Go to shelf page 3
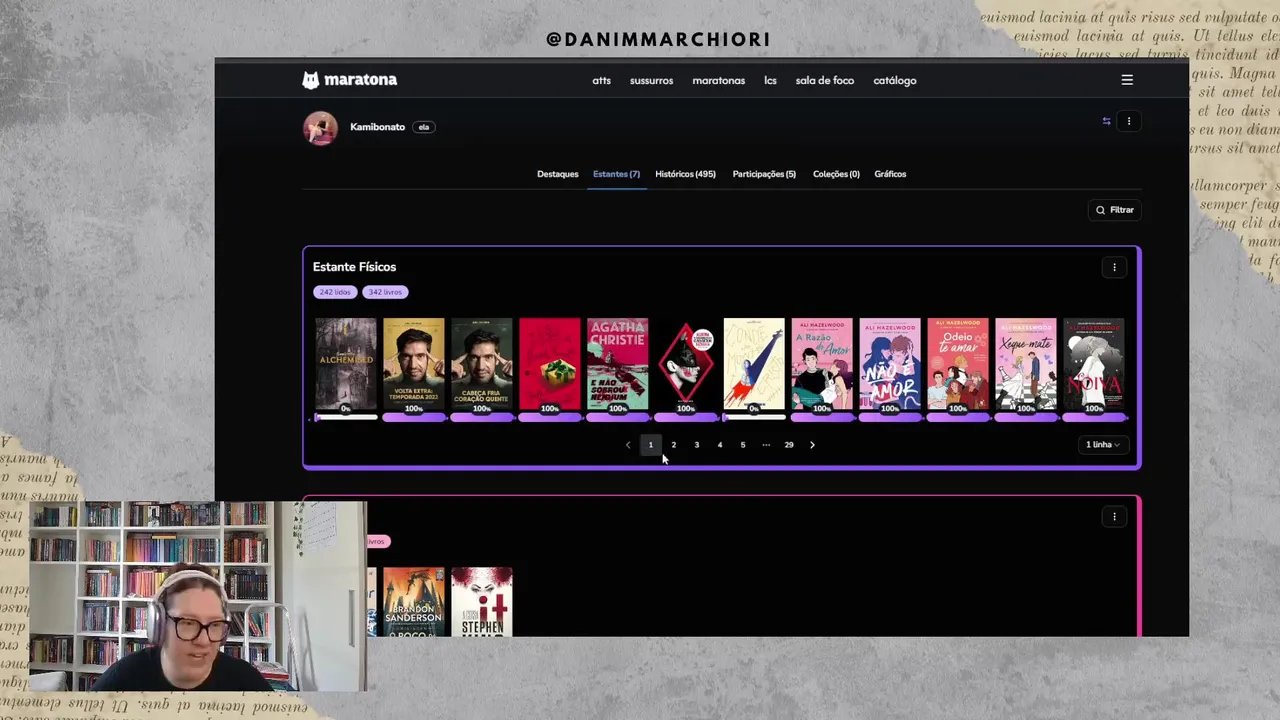Image resolution: width=1280 pixels, height=720 pixels. tap(696, 445)
